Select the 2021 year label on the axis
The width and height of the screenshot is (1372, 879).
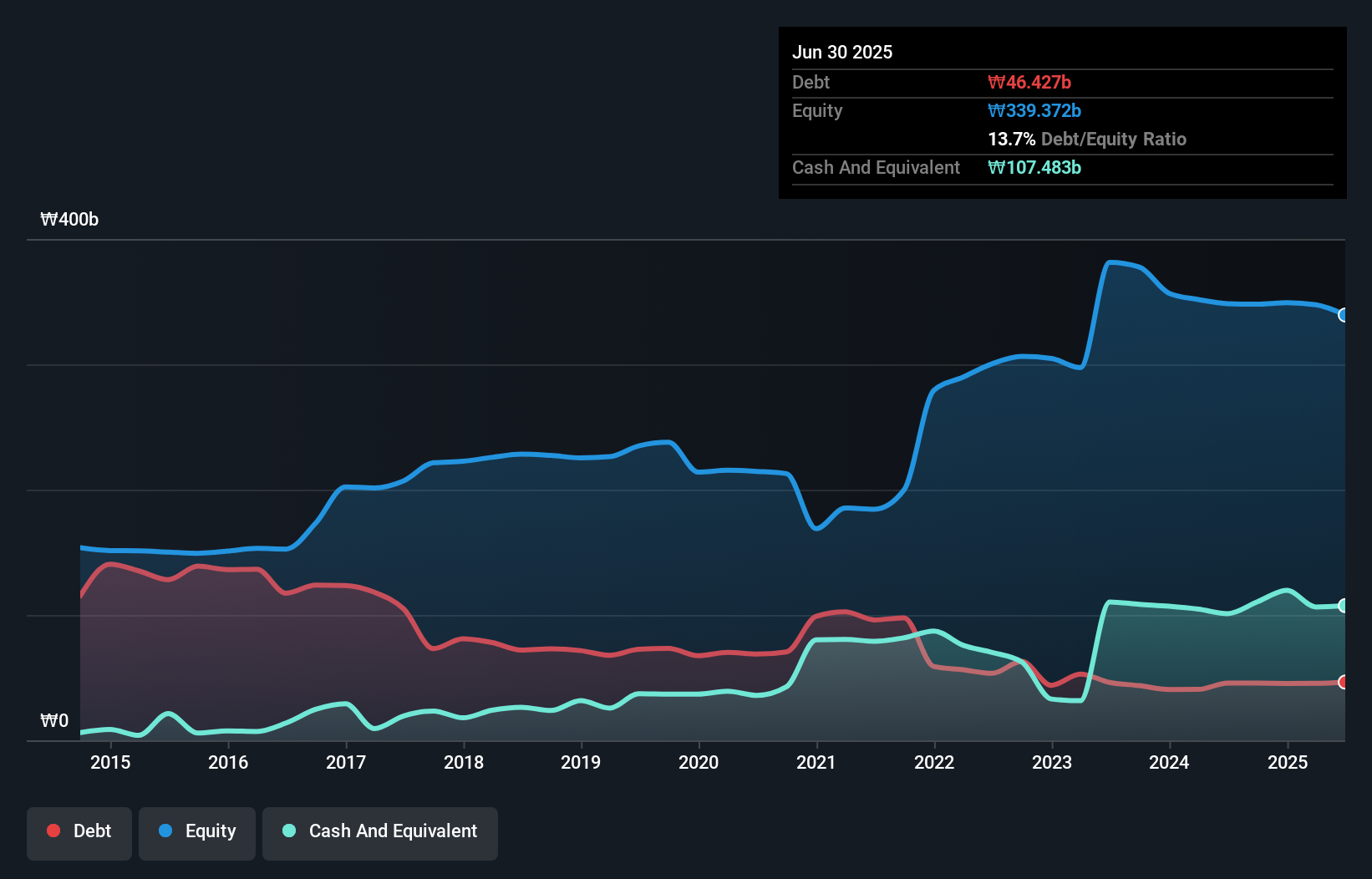pos(818,762)
